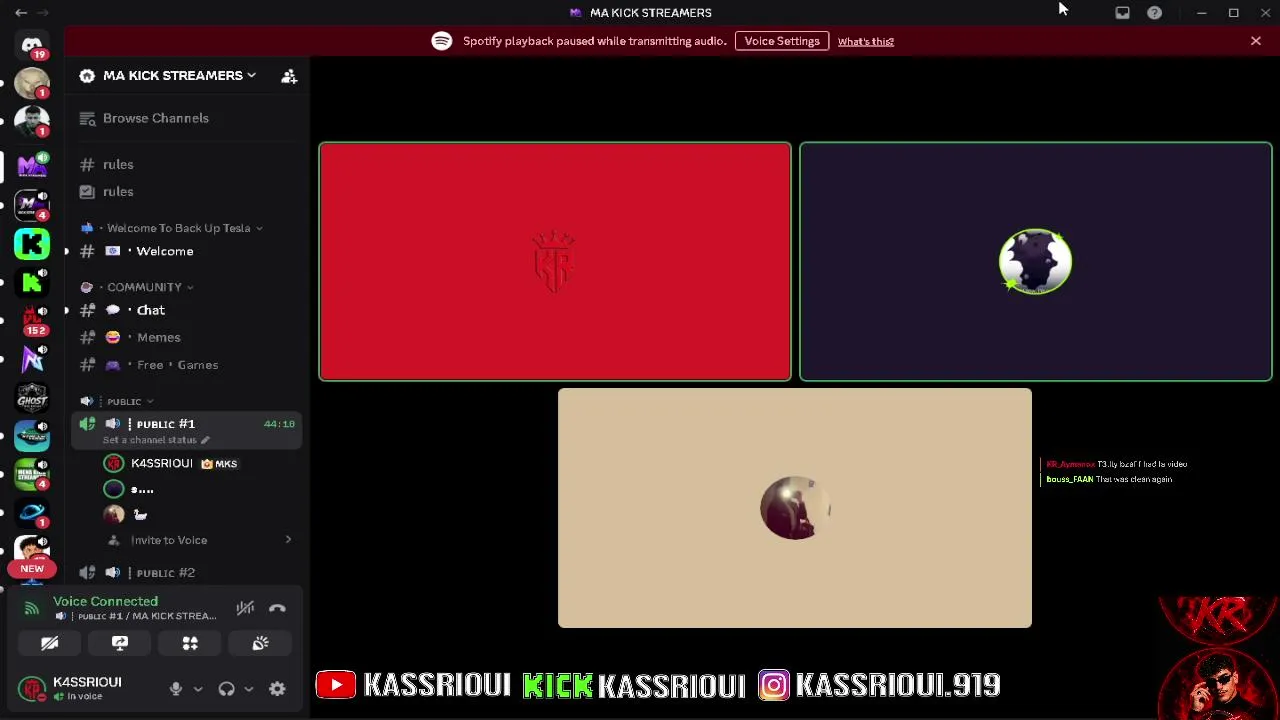Image resolution: width=1280 pixels, height=720 pixels.
Task: Open the Free Games channel
Action: [x=187, y=365]
